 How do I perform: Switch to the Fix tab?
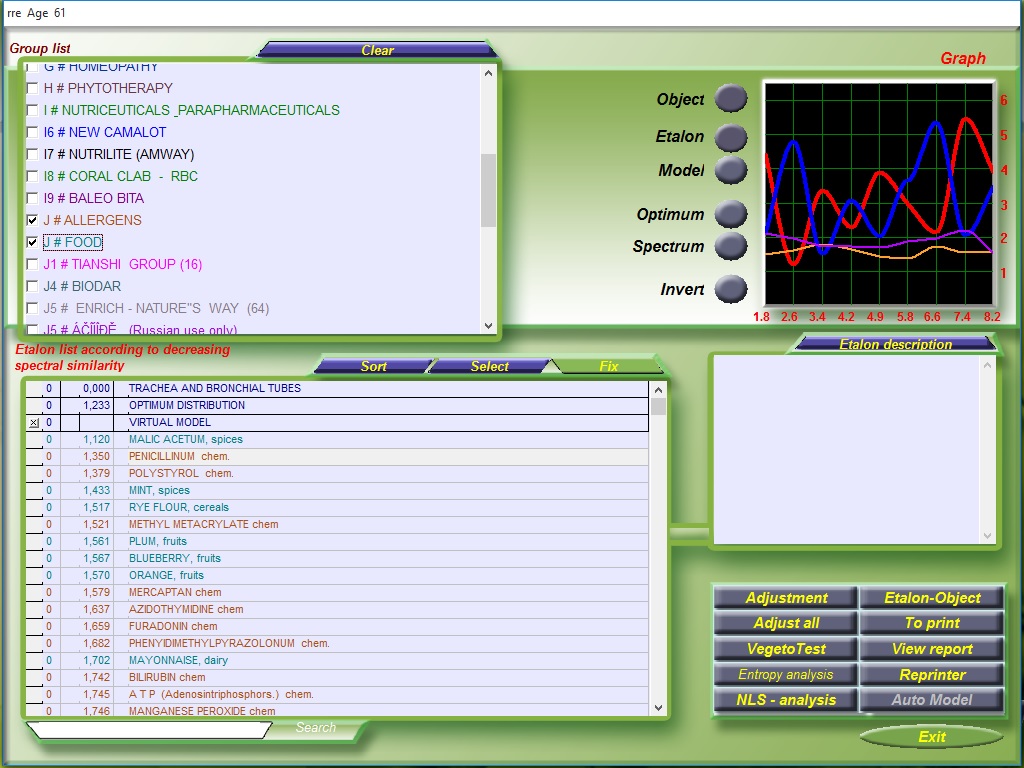pyautogui.click(x=608, y=366)
